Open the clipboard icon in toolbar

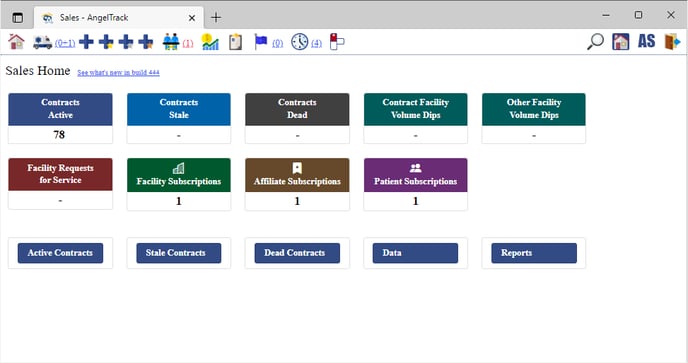point(236,42)
